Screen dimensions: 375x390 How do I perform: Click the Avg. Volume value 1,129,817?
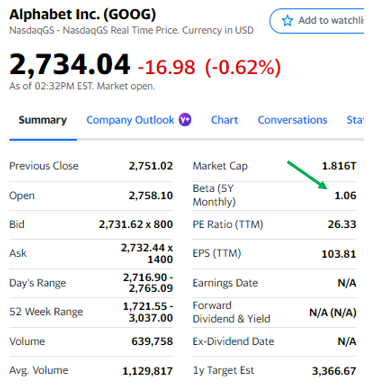[148, 371]
